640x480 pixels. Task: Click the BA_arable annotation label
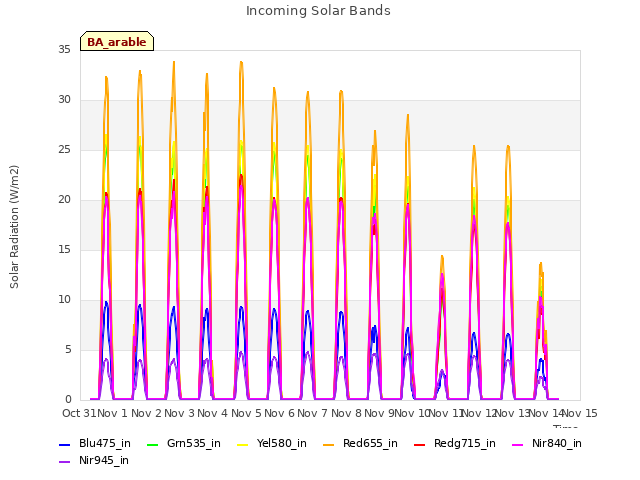(x=117, y=42)
